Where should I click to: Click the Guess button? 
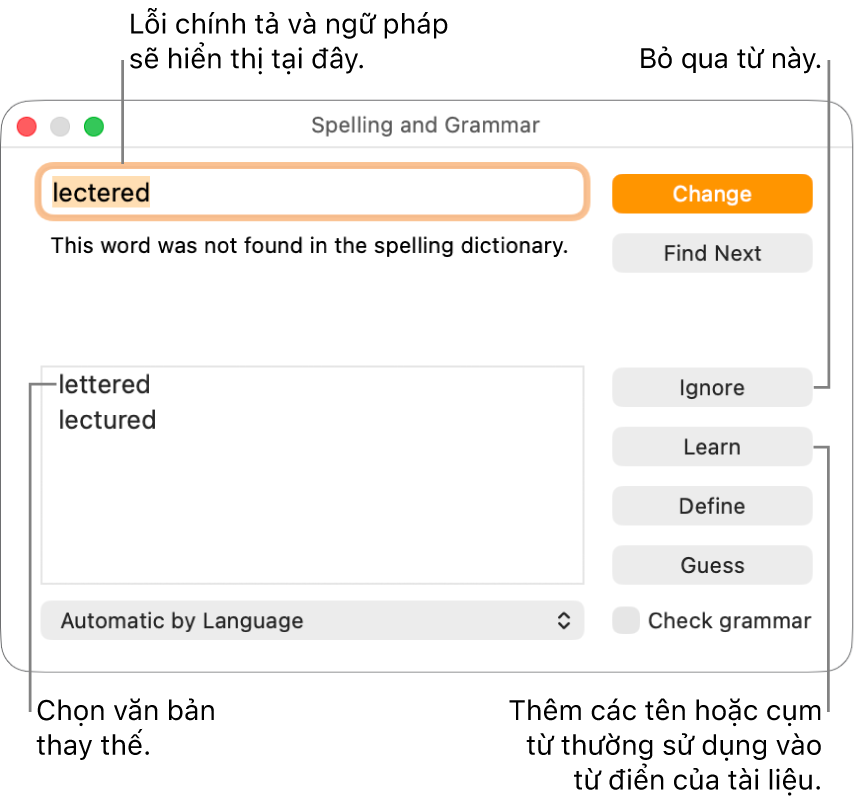(712, 565)
